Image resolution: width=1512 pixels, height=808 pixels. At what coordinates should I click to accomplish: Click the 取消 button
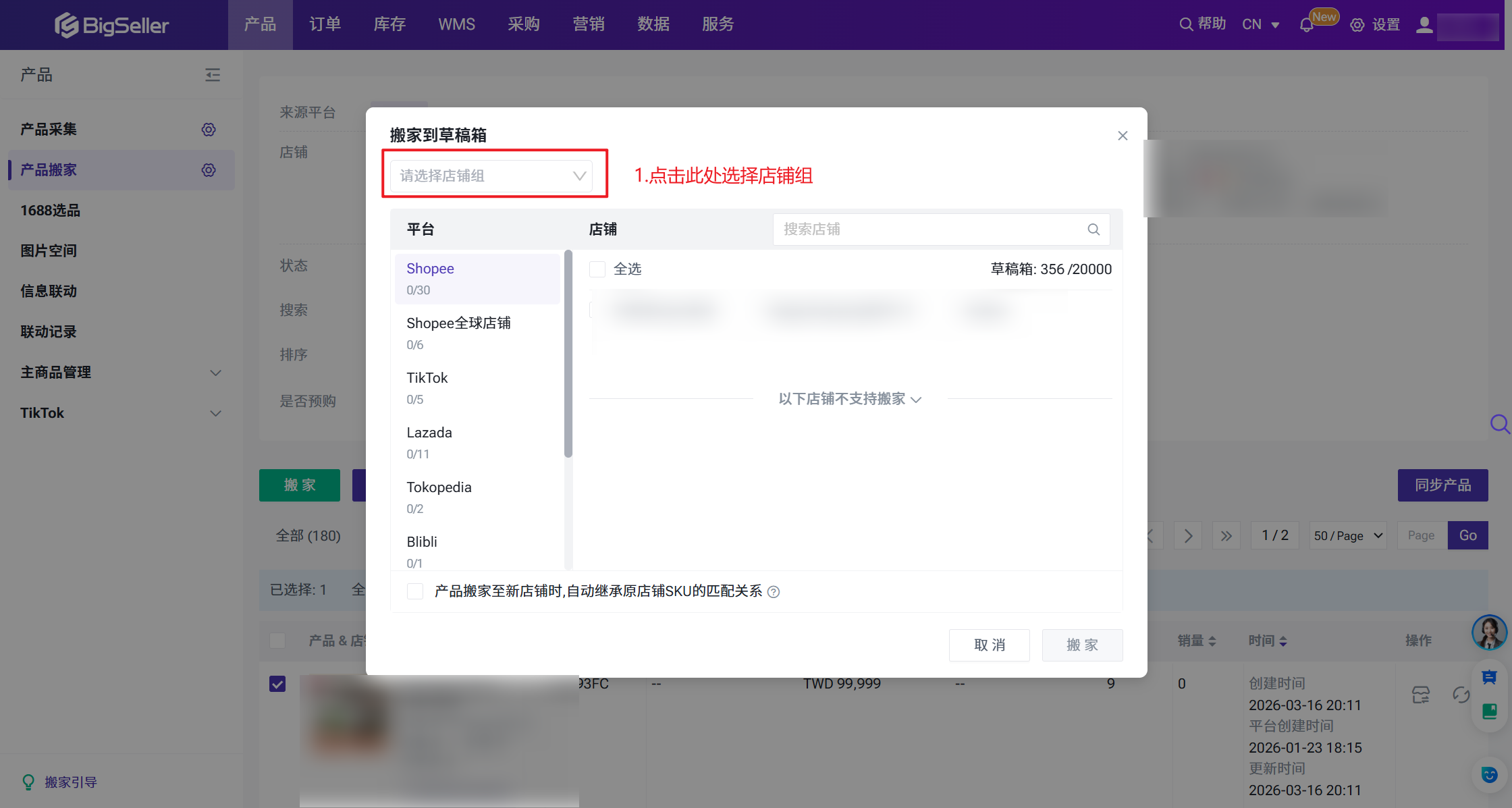(989, 645)
